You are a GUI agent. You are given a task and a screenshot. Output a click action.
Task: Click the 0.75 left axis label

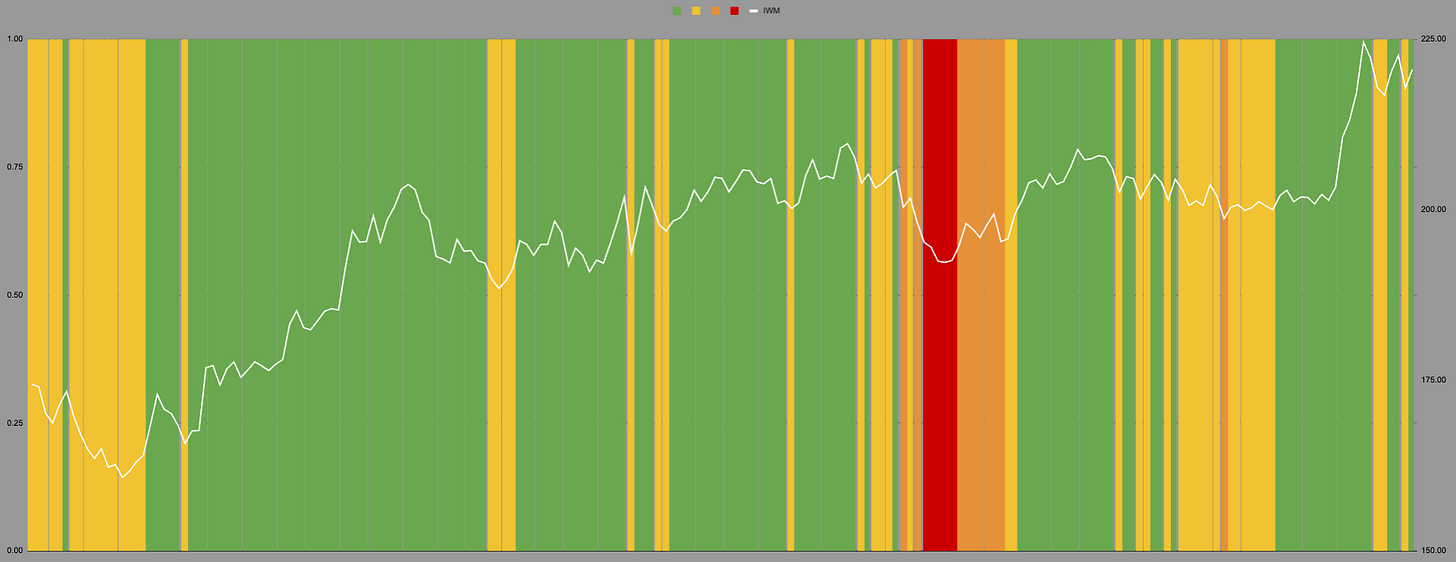coord(14,167)
